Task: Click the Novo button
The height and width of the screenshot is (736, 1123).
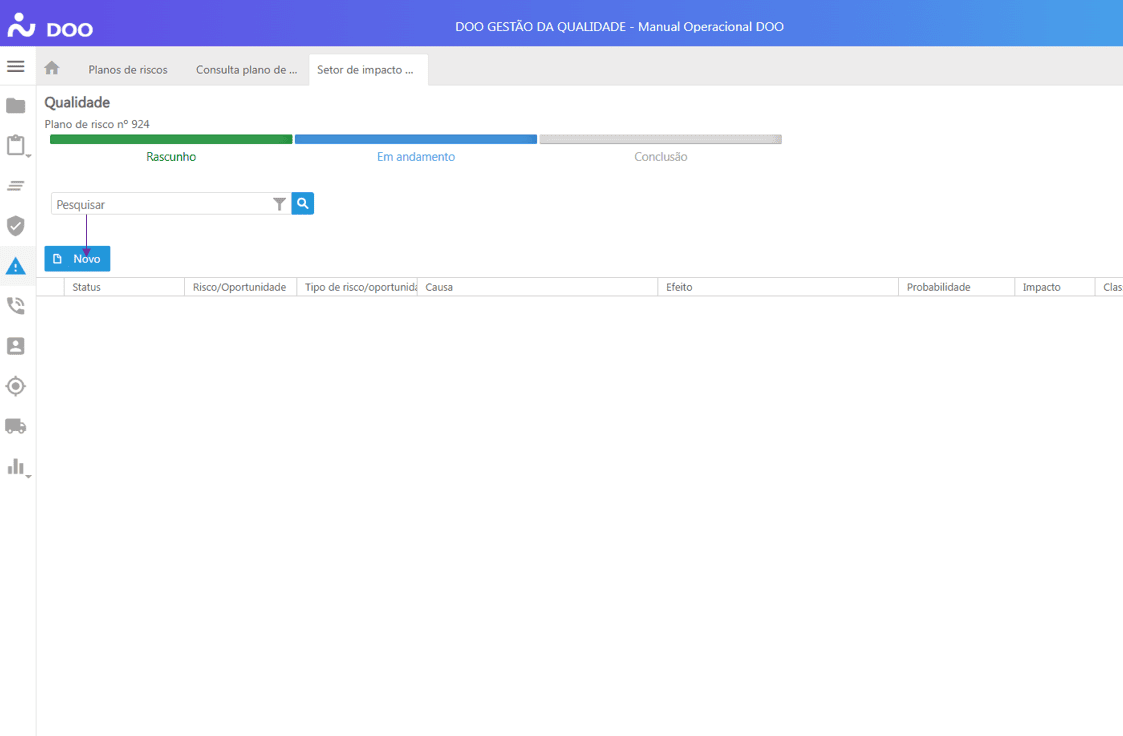Action: pyautogui.click(x=78, y=259)
